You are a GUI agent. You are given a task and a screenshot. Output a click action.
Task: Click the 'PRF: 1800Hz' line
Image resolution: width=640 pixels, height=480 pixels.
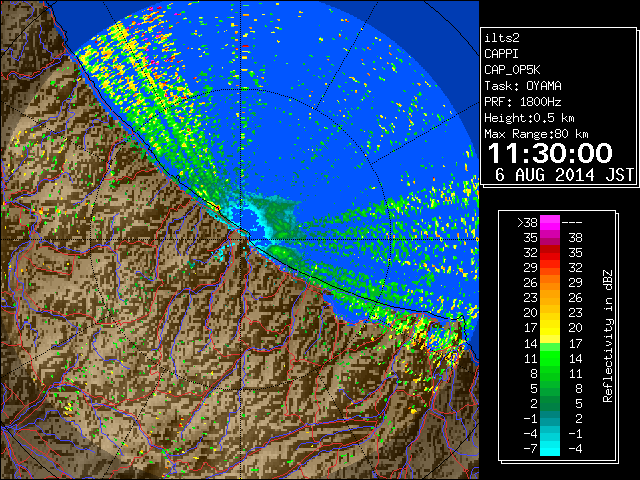tap(523, 102)
